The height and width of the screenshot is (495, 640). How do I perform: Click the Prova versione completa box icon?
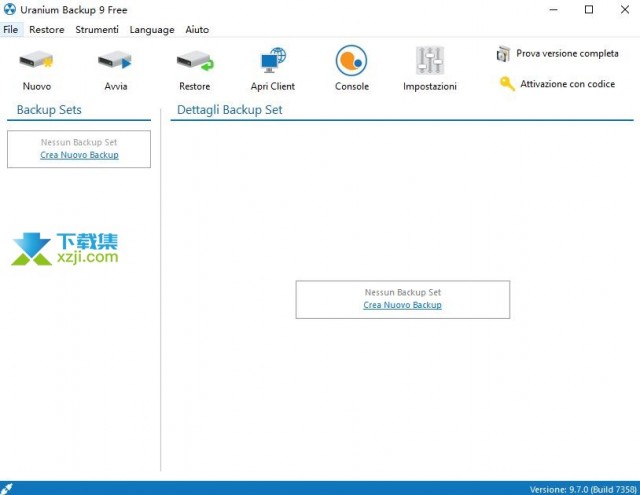coord(503,53)
